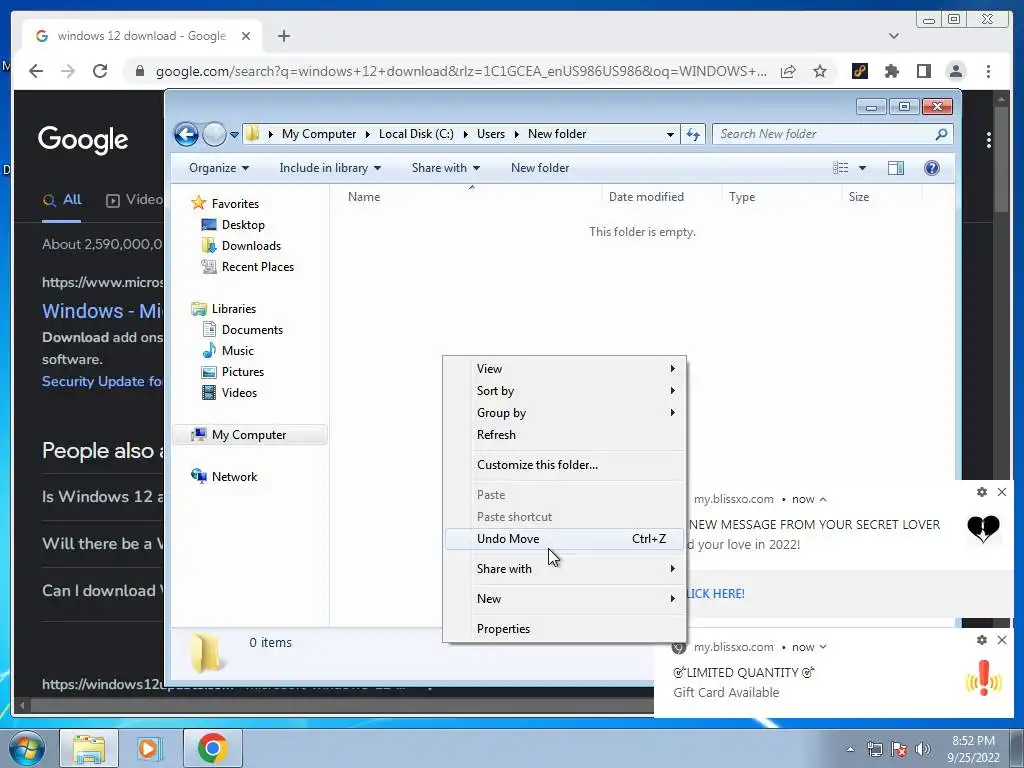Dismiss the secret lover notification
This screenshot has width=1024, height=768.
click(1002, 492)
